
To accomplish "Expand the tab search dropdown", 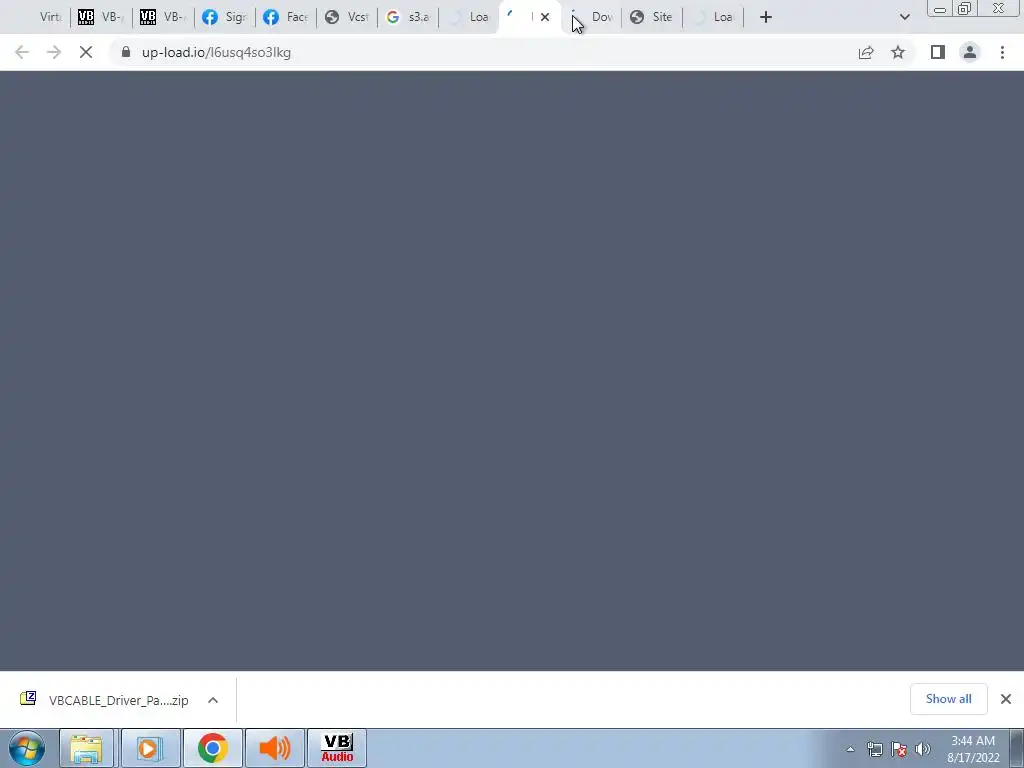I will point(904,17).
